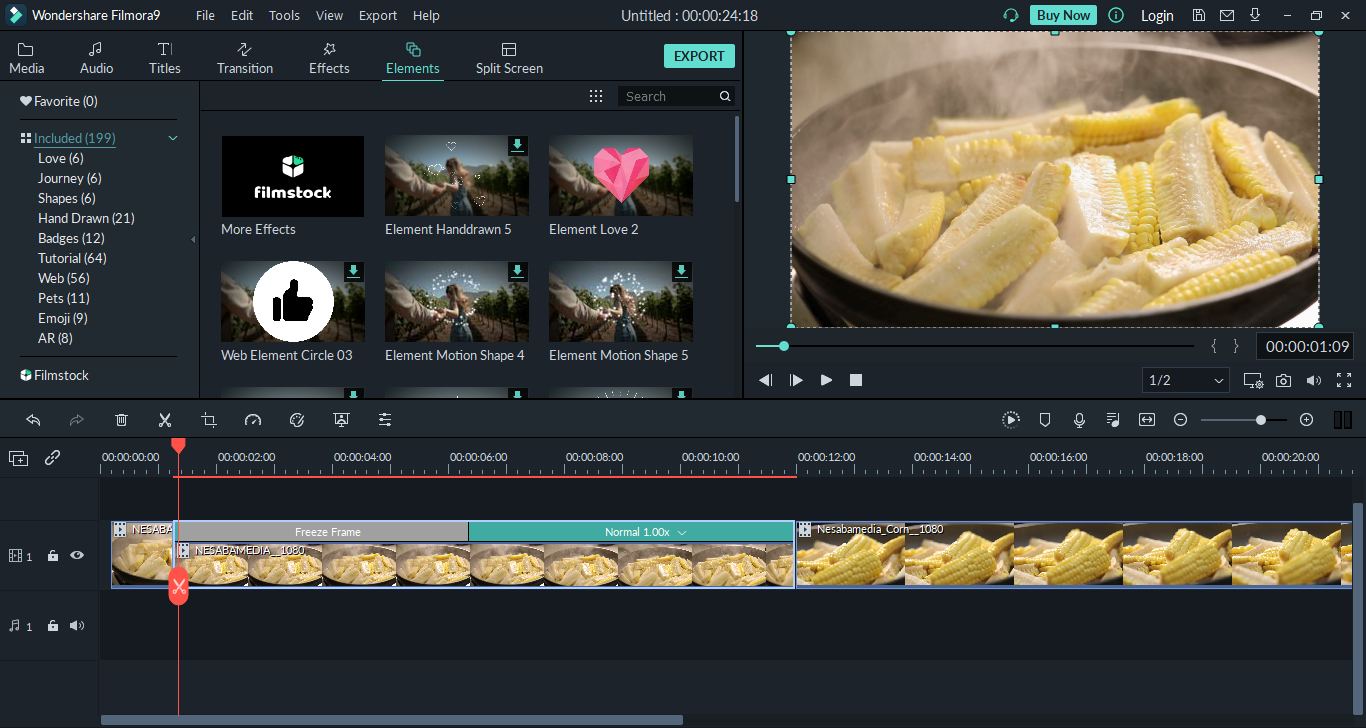1366x728 pixels.
Task: Open the Tools menu
Action: tap(284, 15)
